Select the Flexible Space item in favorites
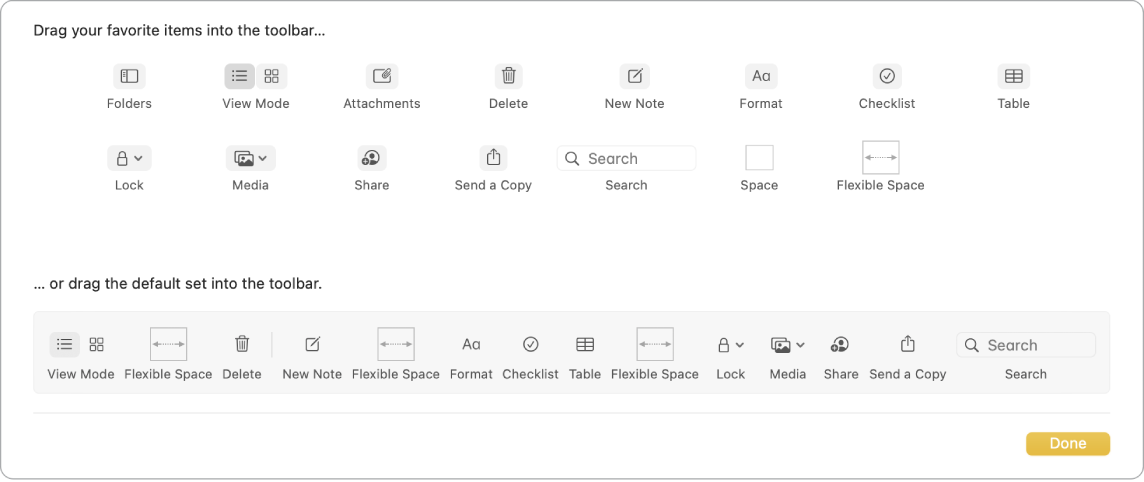The image size is (1144, 482). click(880, 158)
